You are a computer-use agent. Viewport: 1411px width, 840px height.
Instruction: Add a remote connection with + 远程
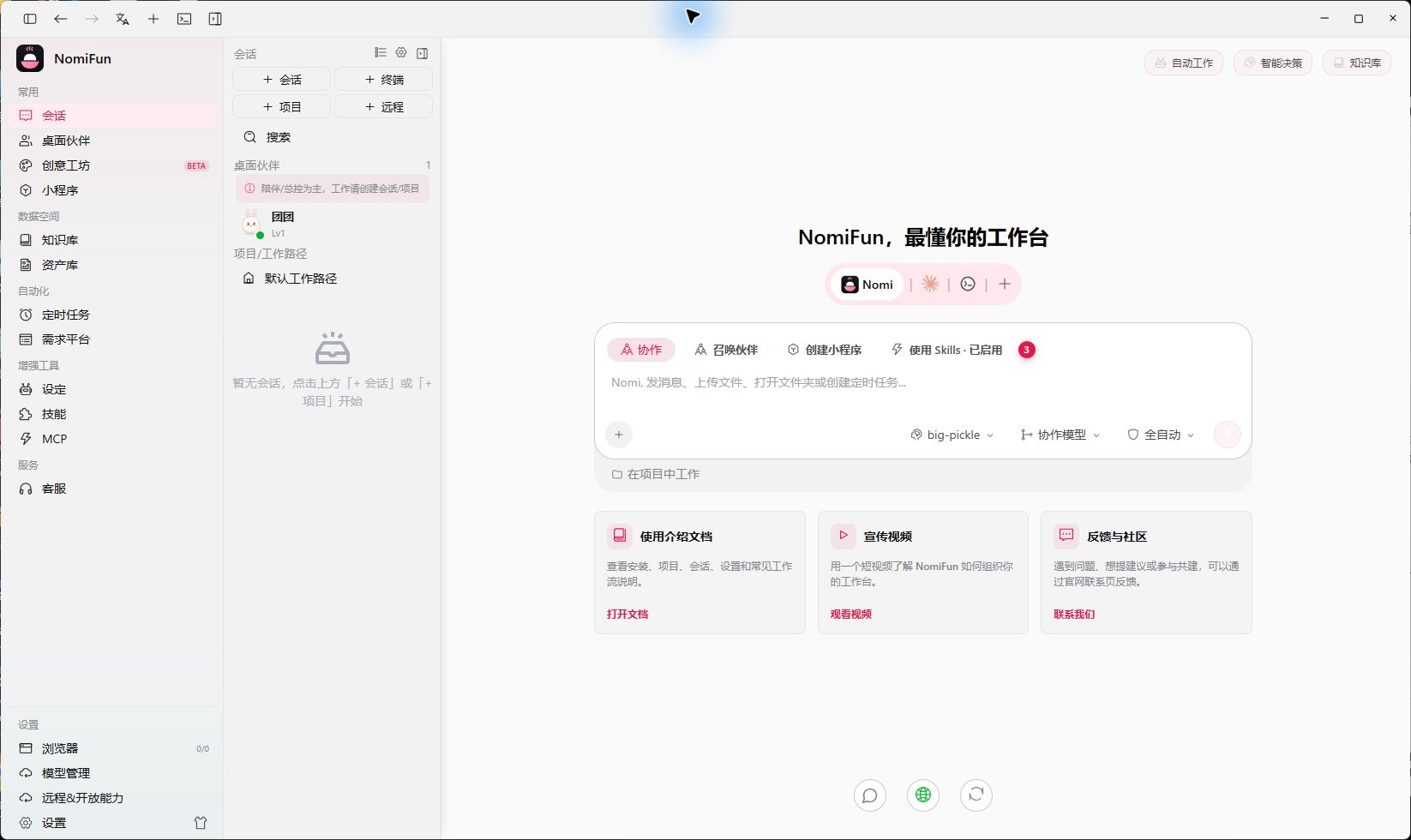(383, 106)
